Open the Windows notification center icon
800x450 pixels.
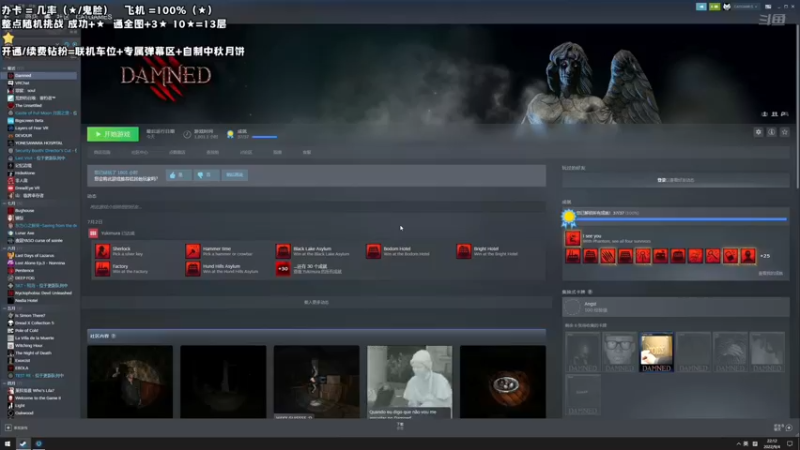(x=790, y=444)
